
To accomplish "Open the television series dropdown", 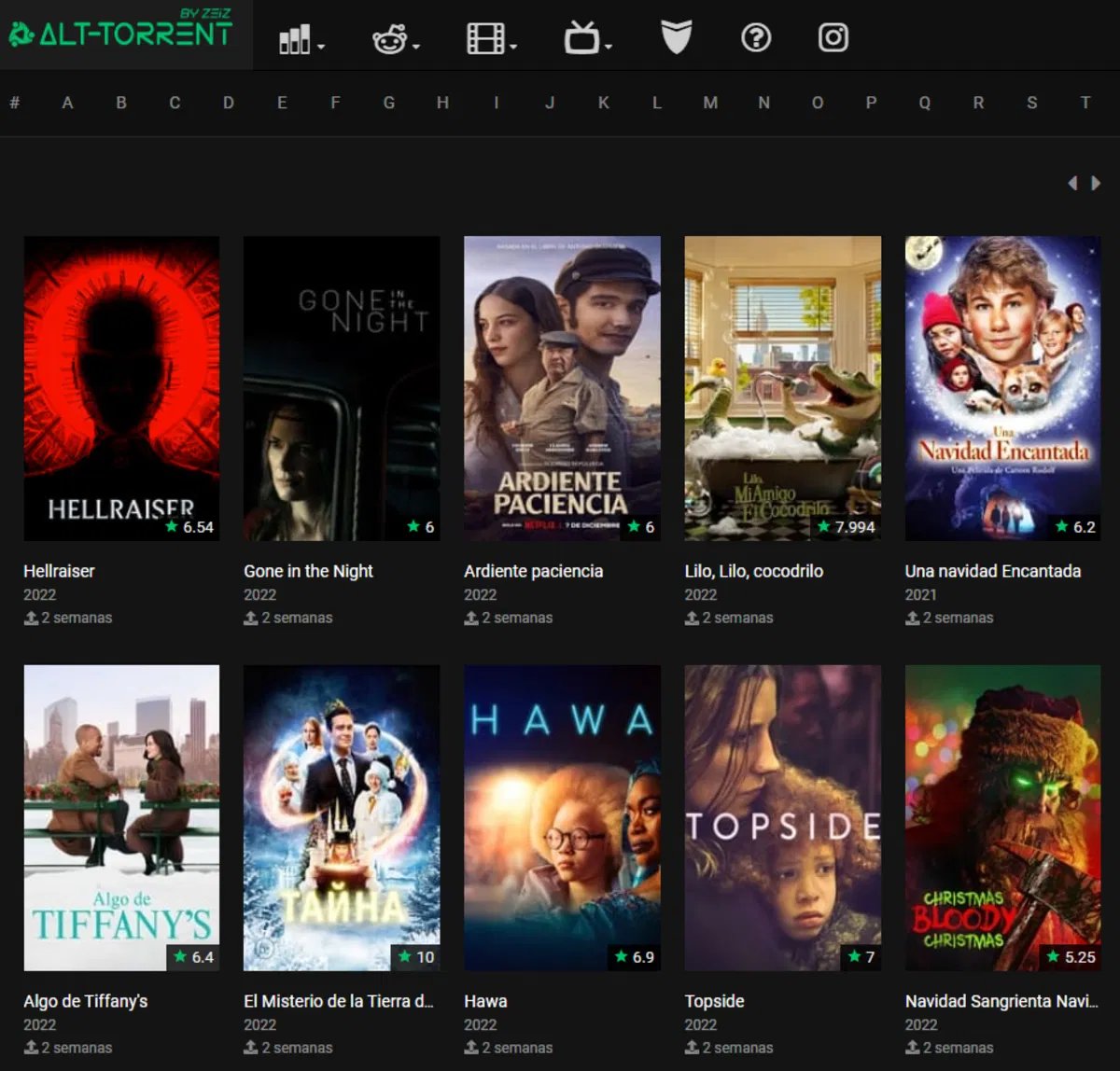I will tap(588, 39).
